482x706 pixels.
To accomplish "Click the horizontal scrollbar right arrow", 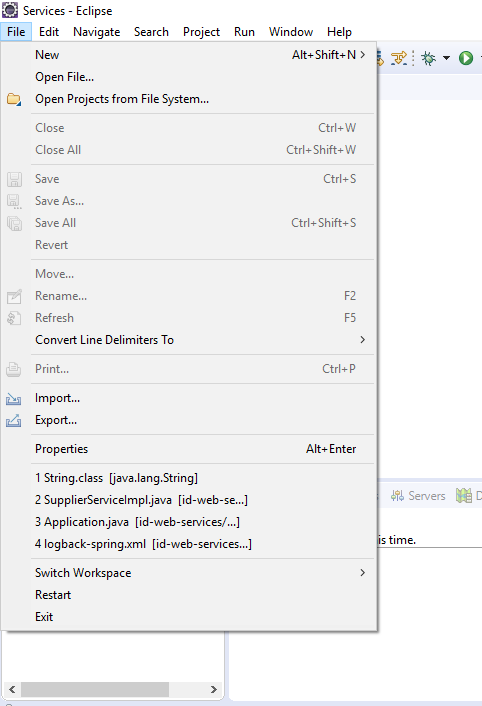I will [213, 689].
